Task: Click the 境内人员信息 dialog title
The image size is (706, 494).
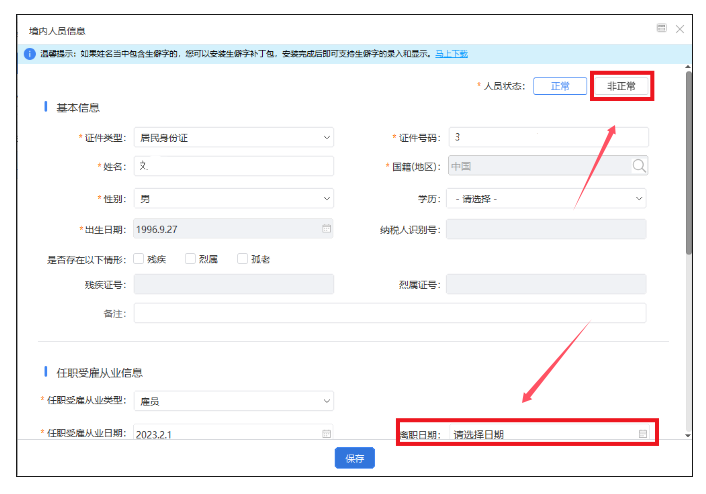Action: (x=57, y=31)
